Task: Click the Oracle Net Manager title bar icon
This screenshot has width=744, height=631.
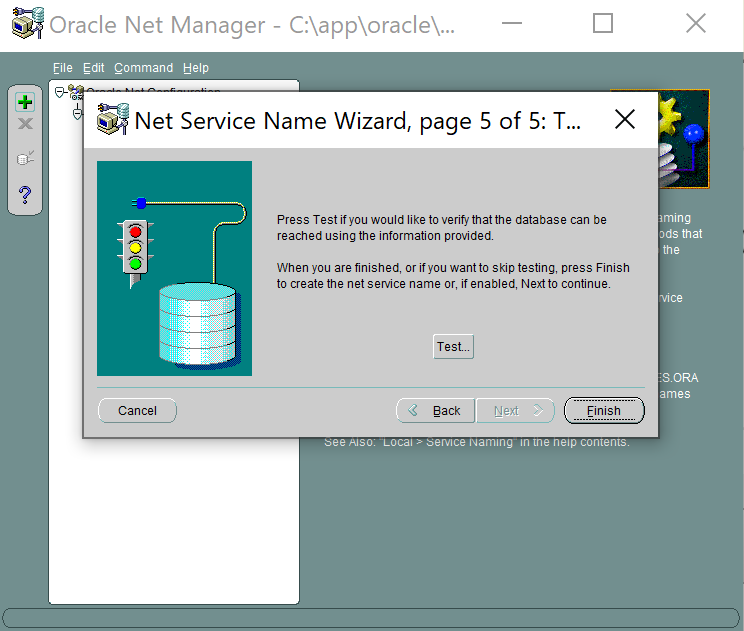Action: (x=26, y=24)
